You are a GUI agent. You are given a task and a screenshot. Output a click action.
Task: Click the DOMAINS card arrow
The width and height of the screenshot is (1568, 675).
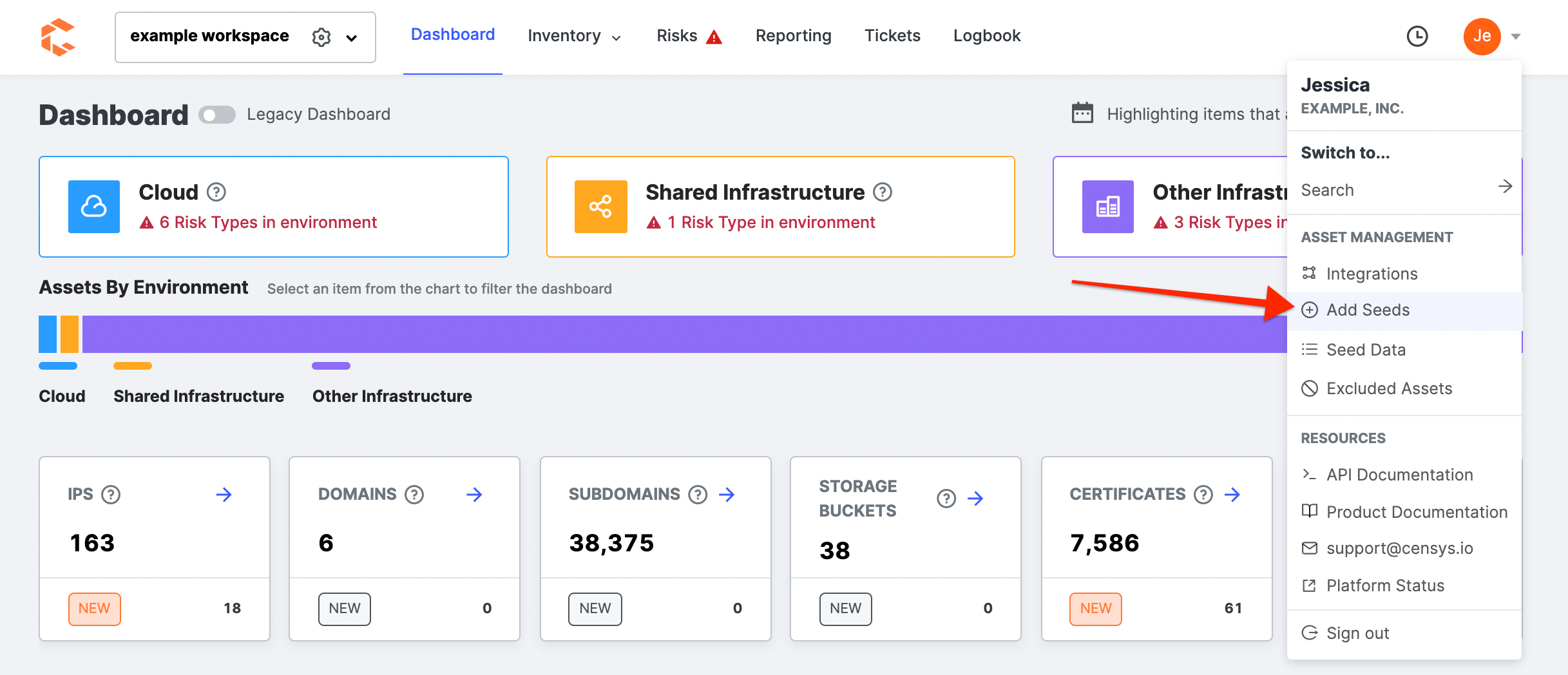click(x=474, y=495)
